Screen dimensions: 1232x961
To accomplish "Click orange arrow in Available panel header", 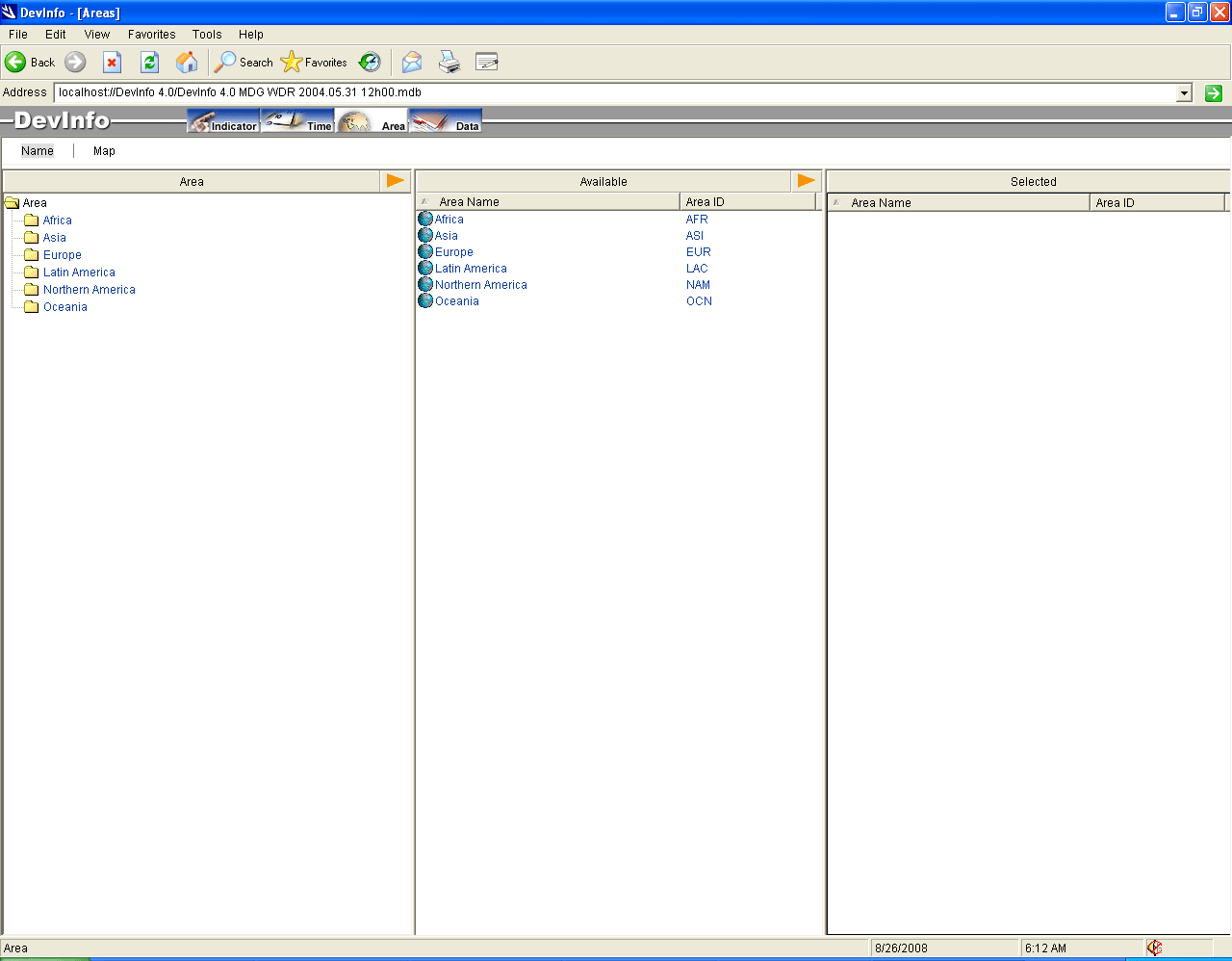I will 807,181.
